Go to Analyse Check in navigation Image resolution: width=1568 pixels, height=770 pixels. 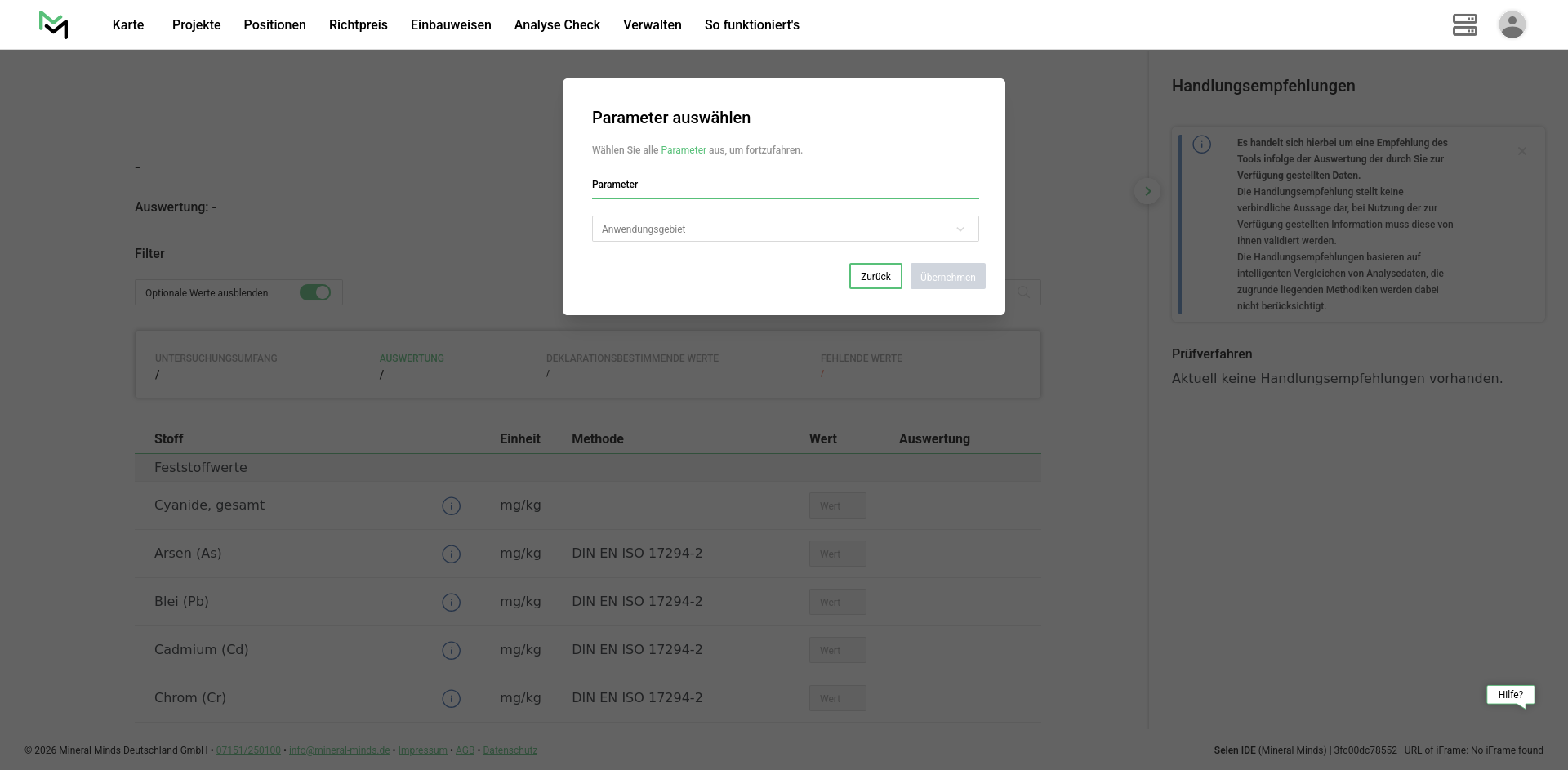[x=557, y=24]
